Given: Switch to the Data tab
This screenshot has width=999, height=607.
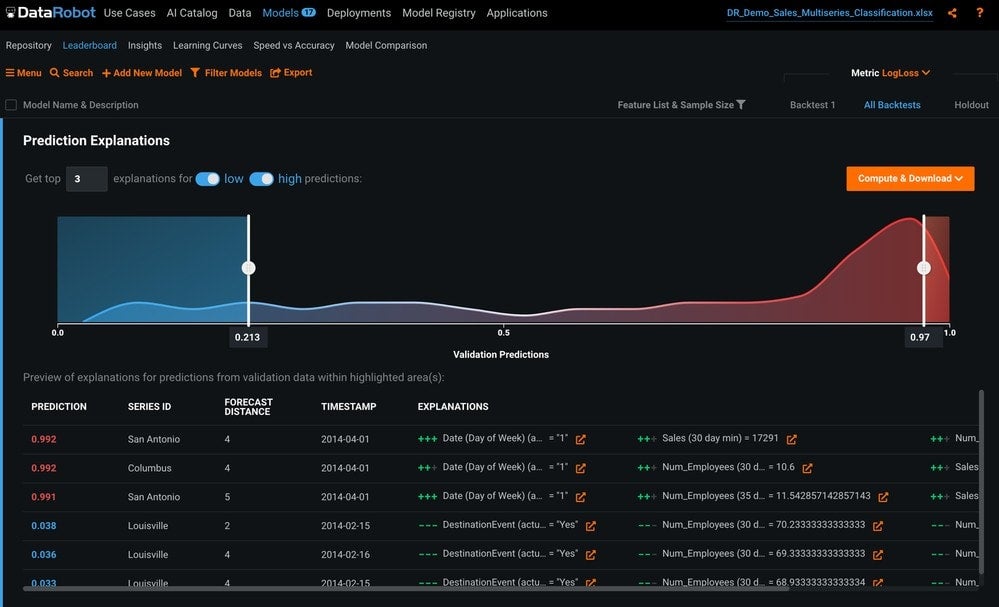Looking at the screenshot, I should tap(240, 13).
